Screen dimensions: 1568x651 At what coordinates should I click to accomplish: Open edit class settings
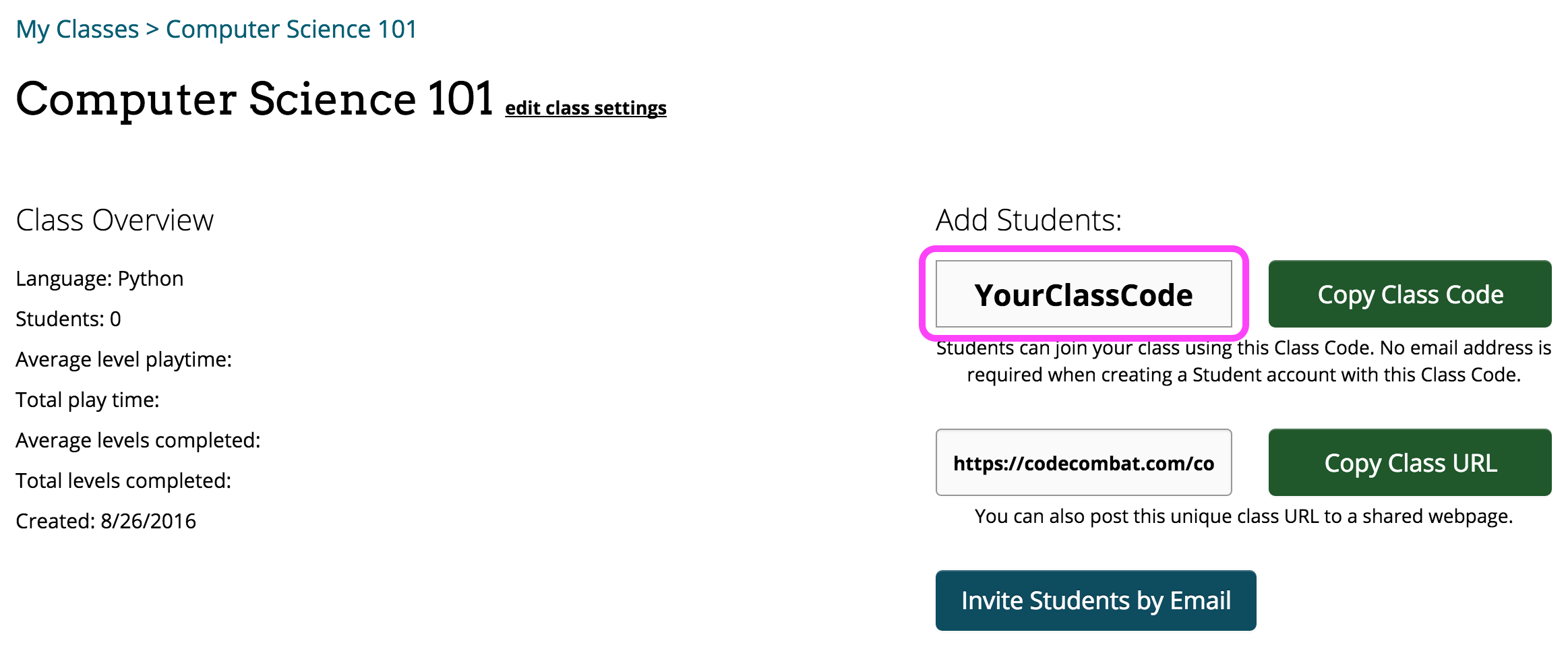585,108
